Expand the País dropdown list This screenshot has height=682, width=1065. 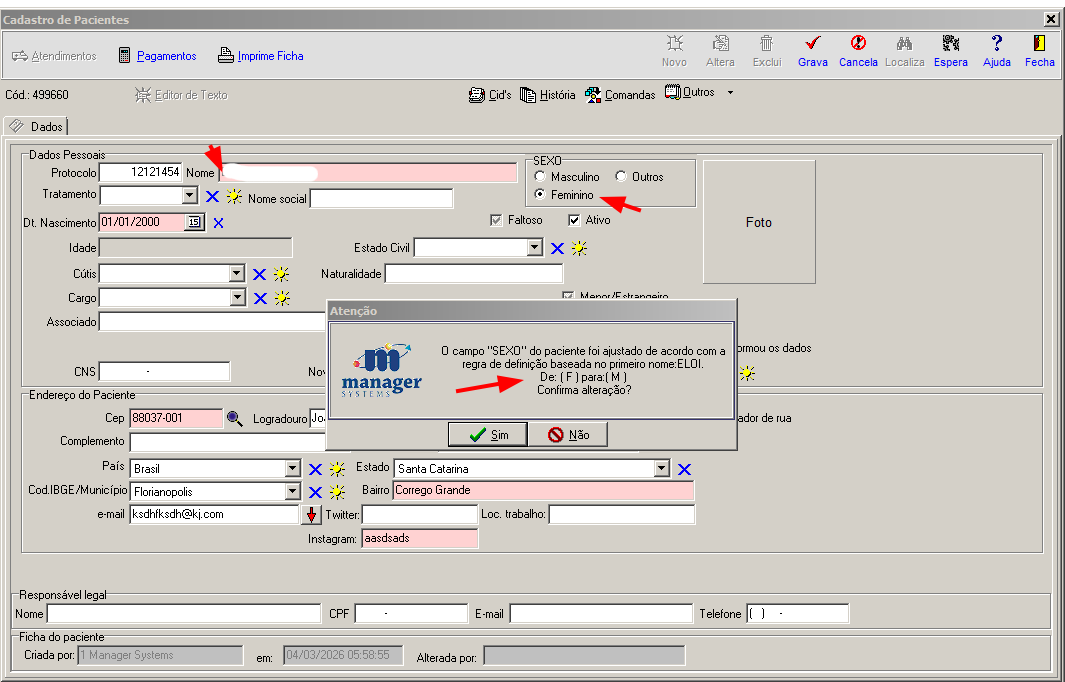point(292,469)
